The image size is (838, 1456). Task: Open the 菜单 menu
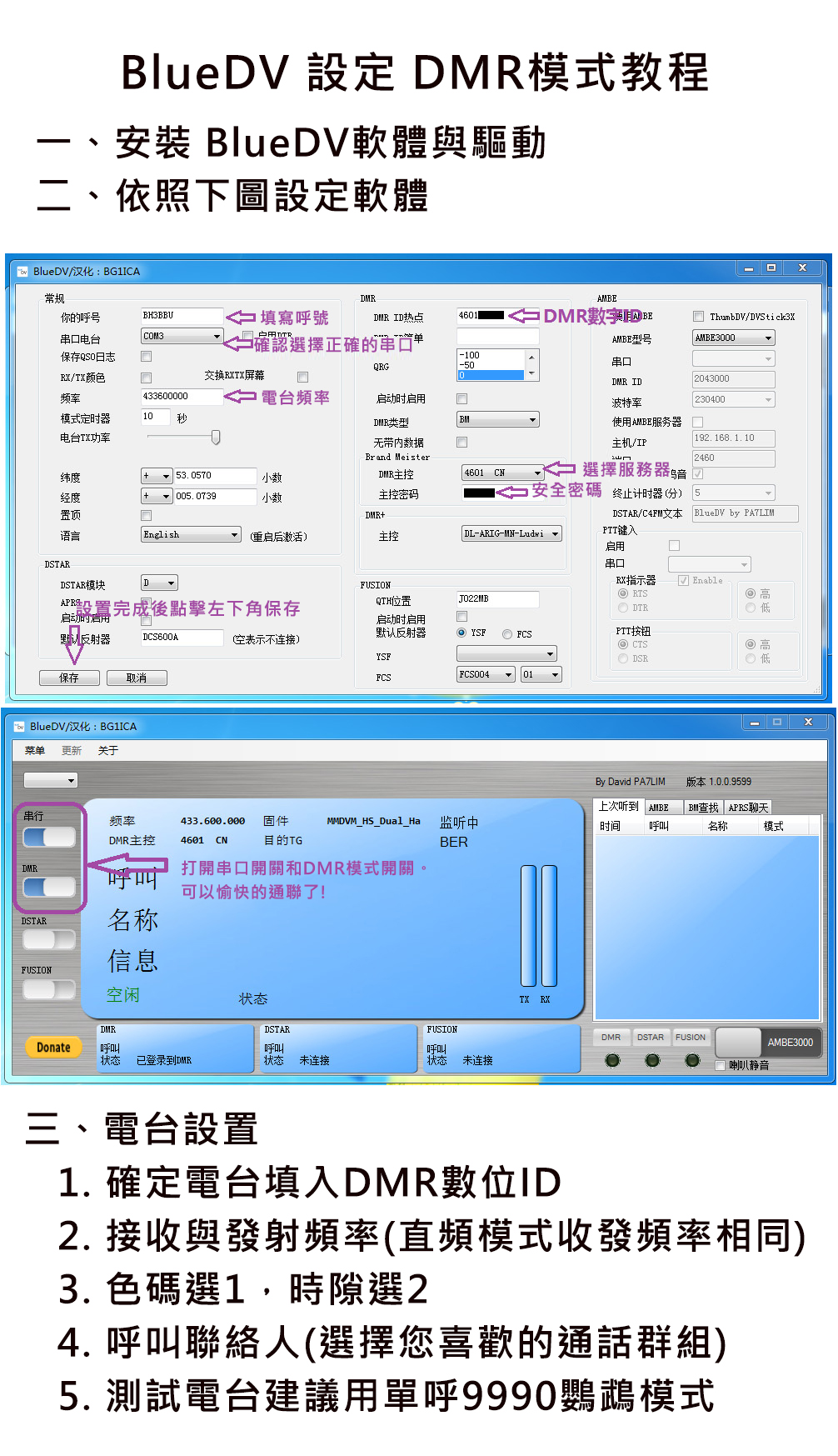point(35,751)
